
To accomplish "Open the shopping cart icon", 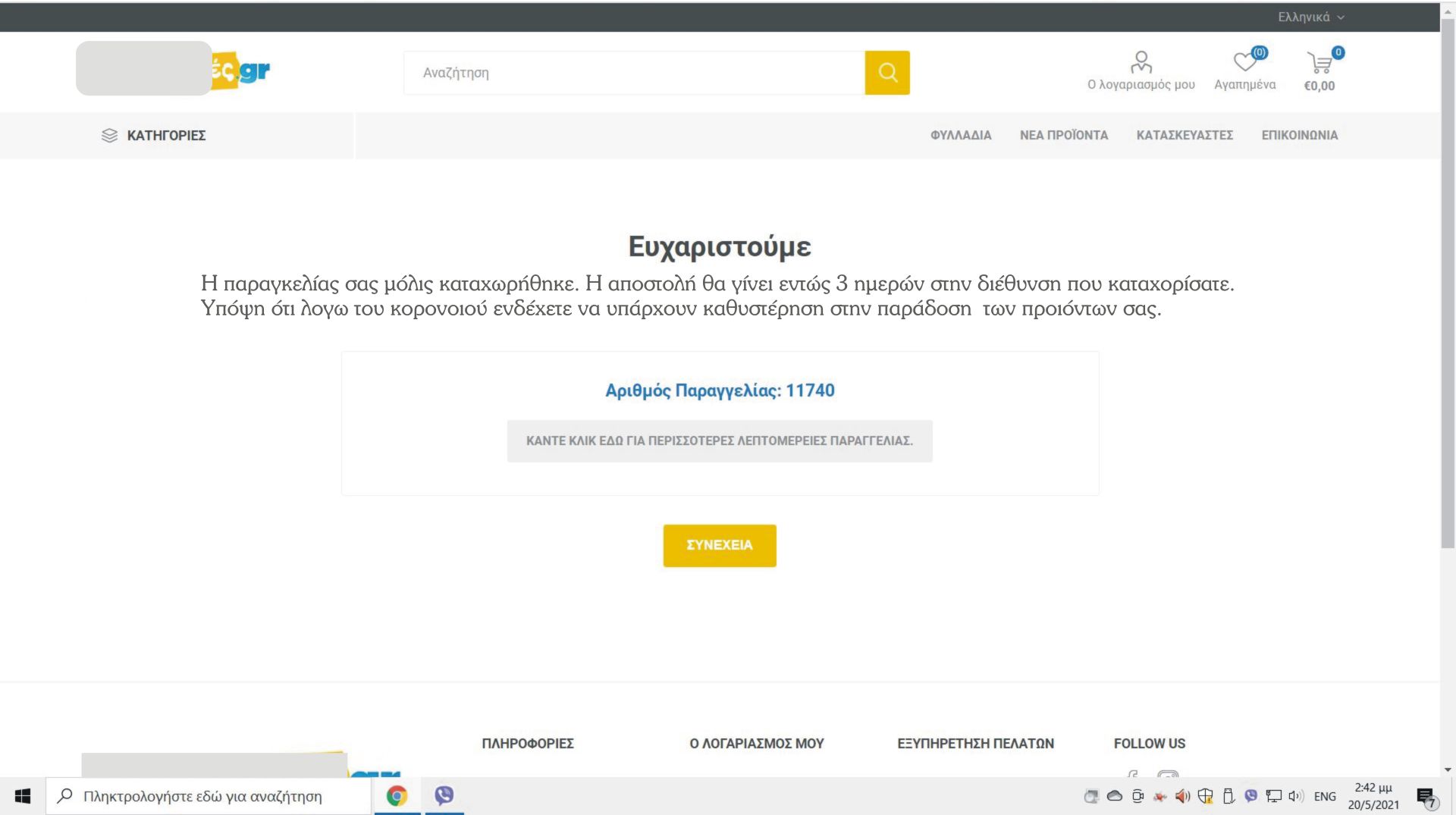I will click(1319, 64).
